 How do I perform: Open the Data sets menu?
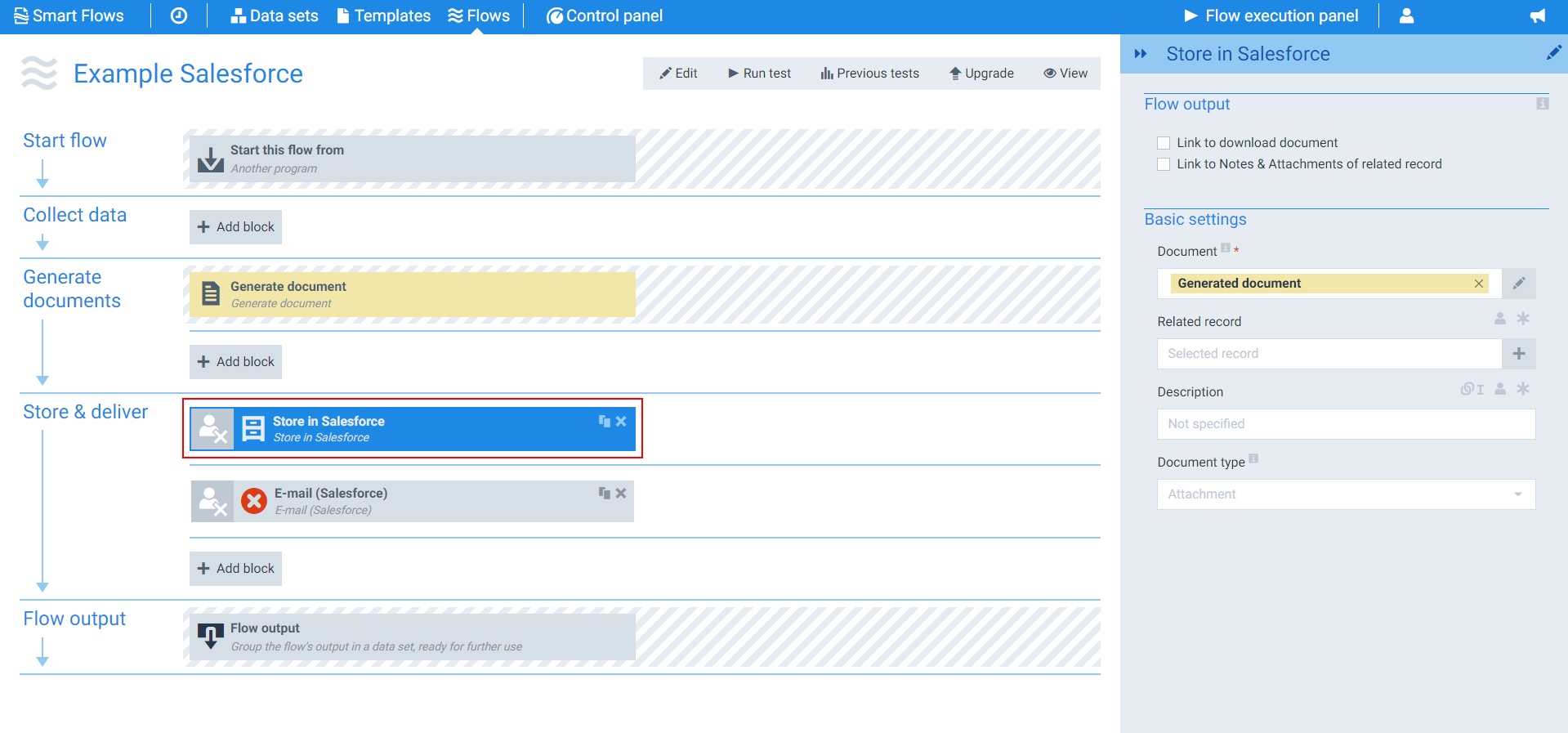pos(275,16)
